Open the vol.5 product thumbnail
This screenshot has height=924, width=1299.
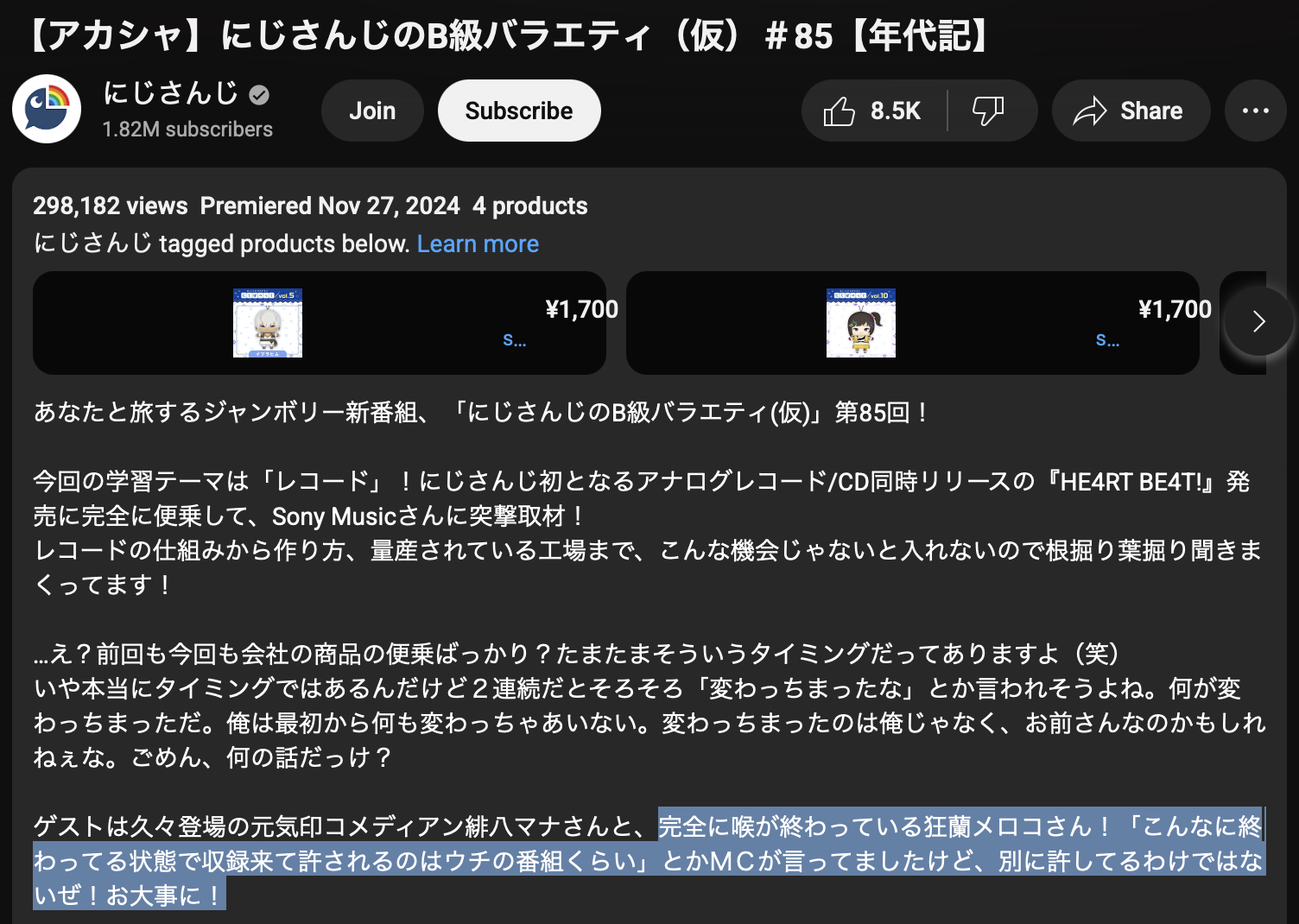[x=268, y=323]
